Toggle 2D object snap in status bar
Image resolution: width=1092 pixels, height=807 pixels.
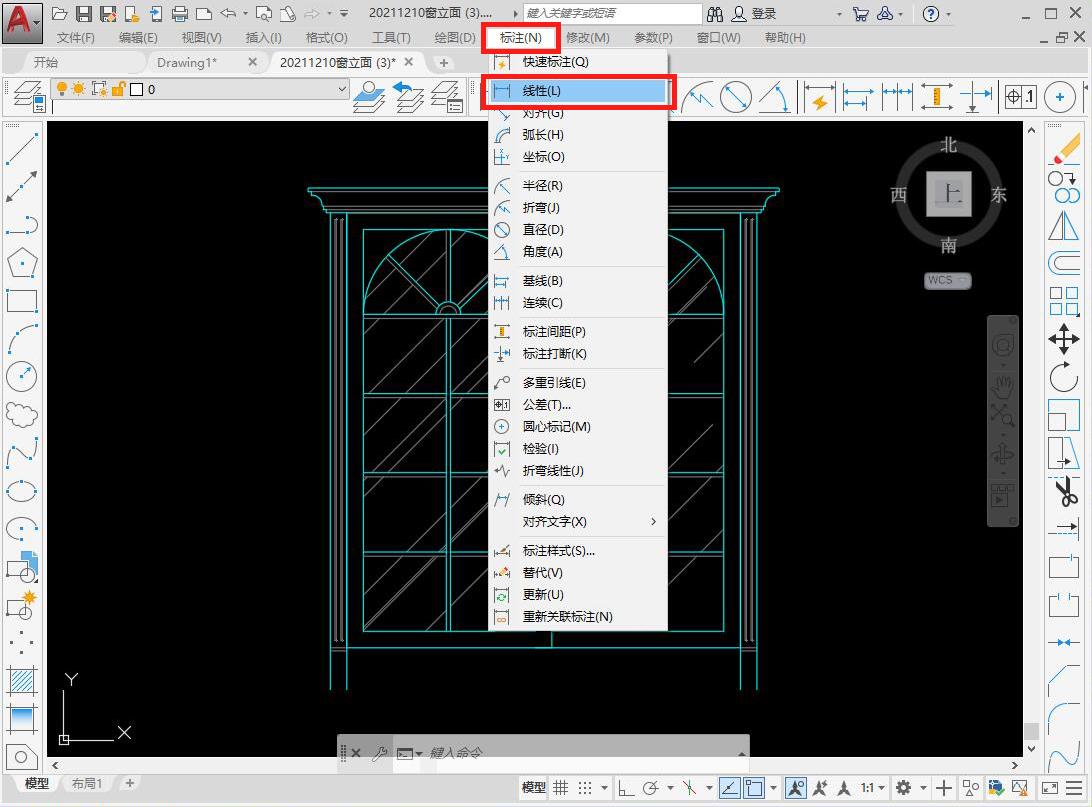[754, 788]
